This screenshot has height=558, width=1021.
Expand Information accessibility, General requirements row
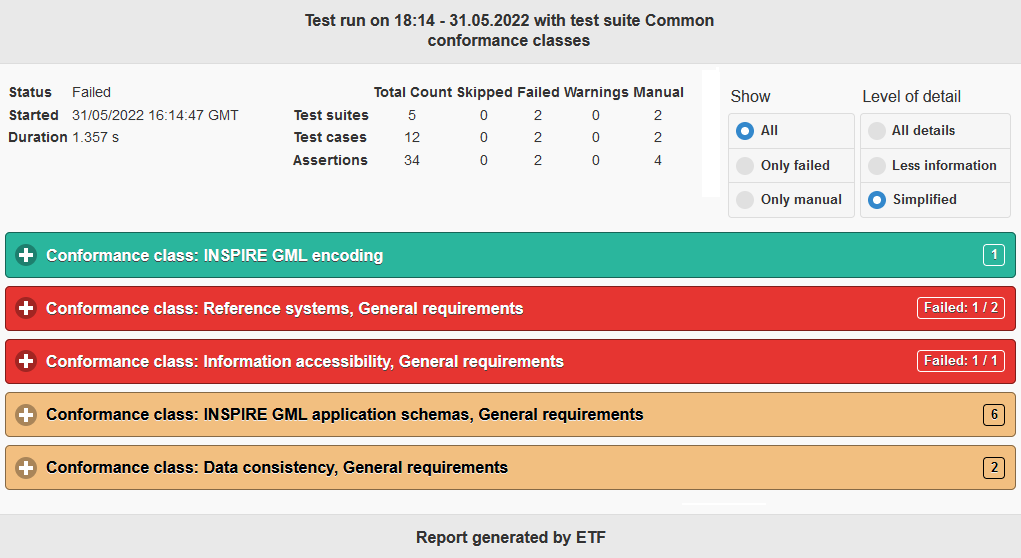[x=510, y=361]
